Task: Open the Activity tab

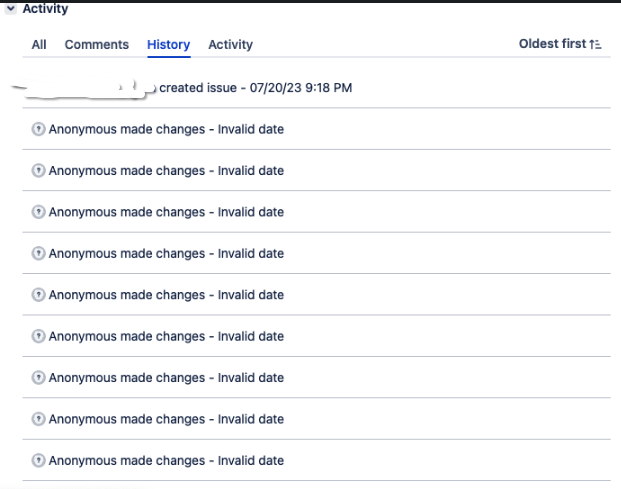Action: coord(230,44)
